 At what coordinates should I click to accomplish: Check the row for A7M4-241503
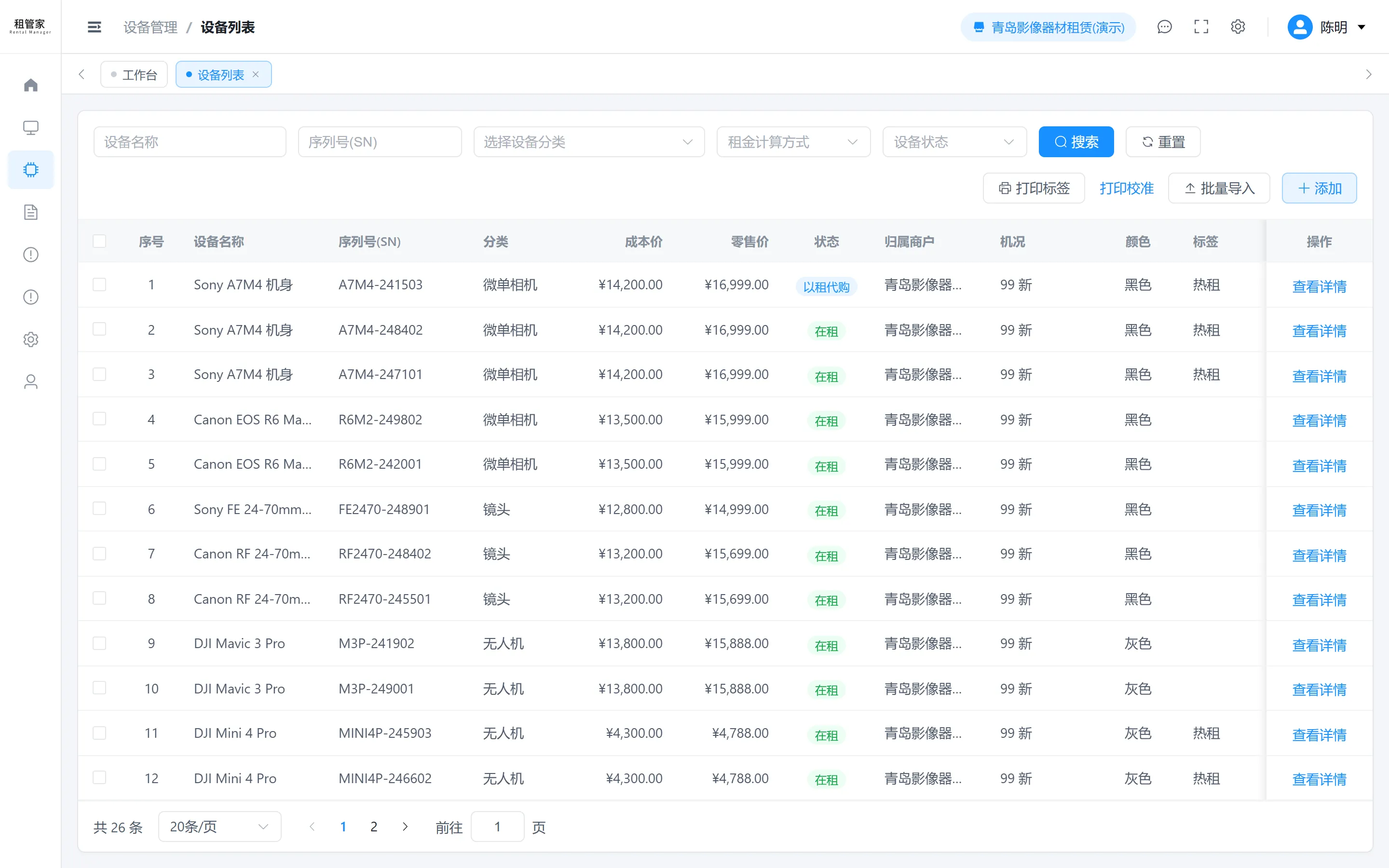99,285
